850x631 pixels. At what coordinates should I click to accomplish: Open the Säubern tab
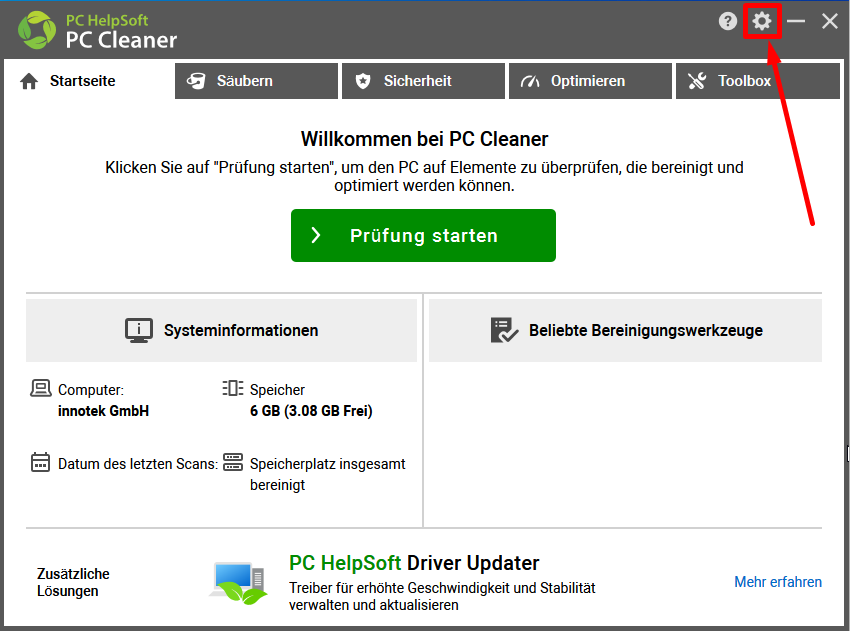coord(256,81)
